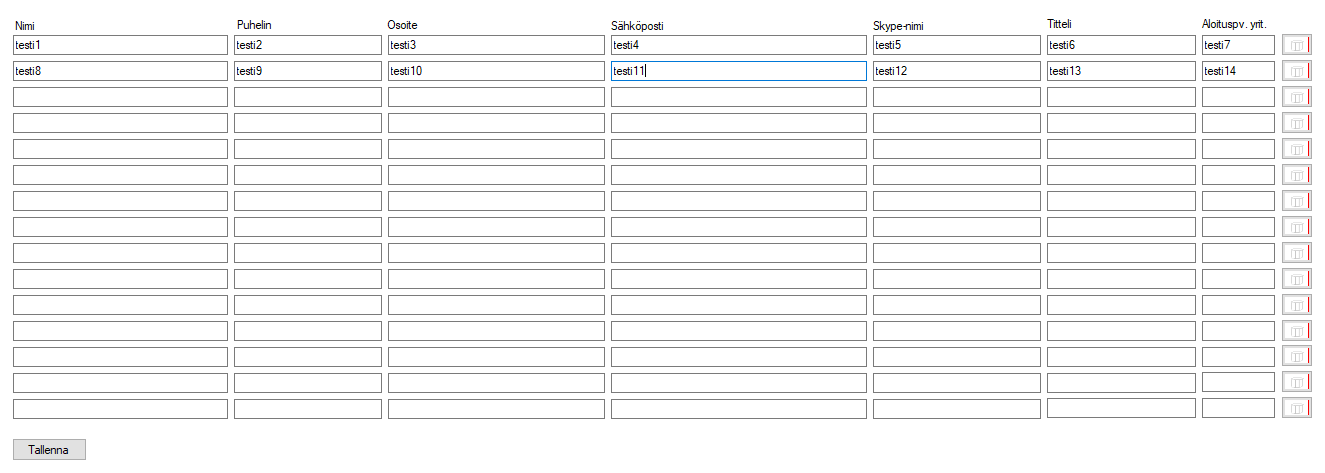This screenshot has width=1325, height=473.
Task: Click the icon button on the sixth row
Action: [x=1296, y=175]
